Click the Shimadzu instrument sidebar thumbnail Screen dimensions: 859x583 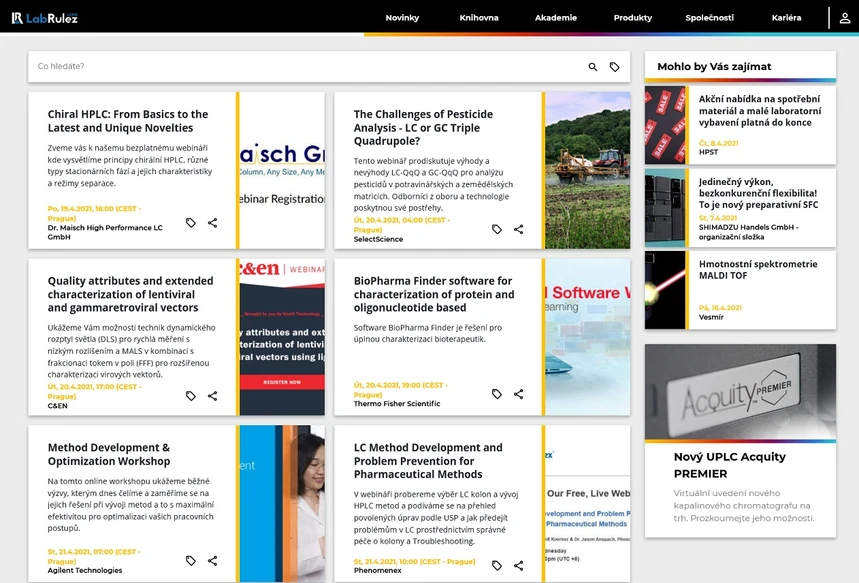point(665,208)
